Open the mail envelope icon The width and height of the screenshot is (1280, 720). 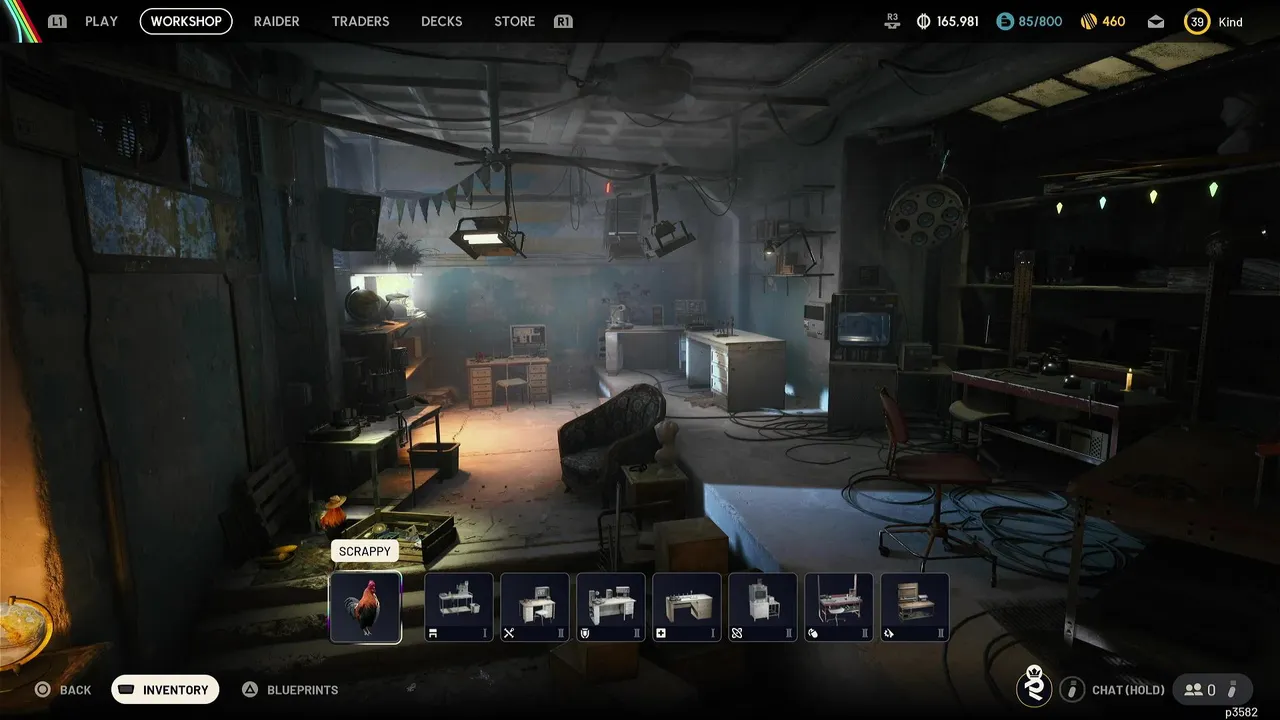click(x=1156, y=21)
